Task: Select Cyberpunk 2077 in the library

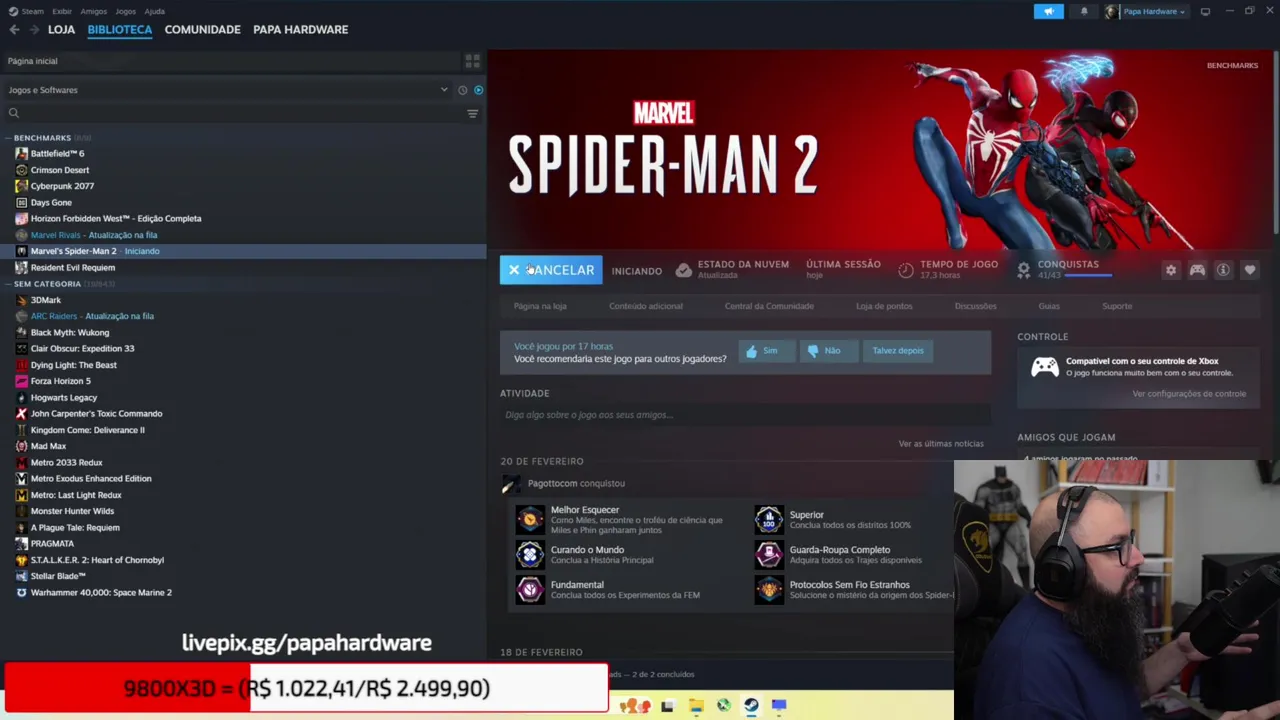Action: coord(62,186)
